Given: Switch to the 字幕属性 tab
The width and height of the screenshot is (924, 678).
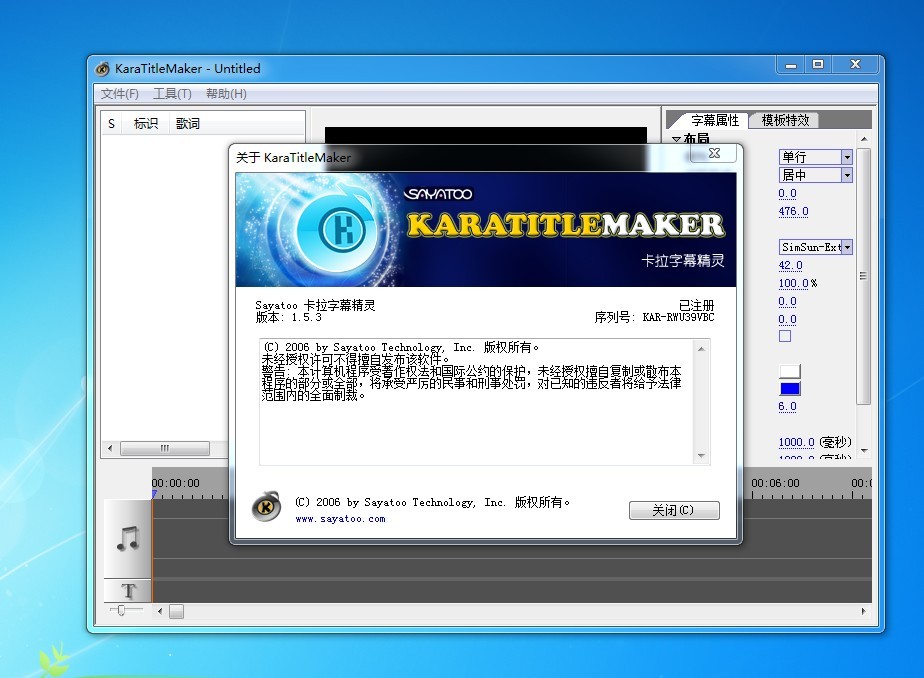Looking at the screenshot, I should (715, 120).
